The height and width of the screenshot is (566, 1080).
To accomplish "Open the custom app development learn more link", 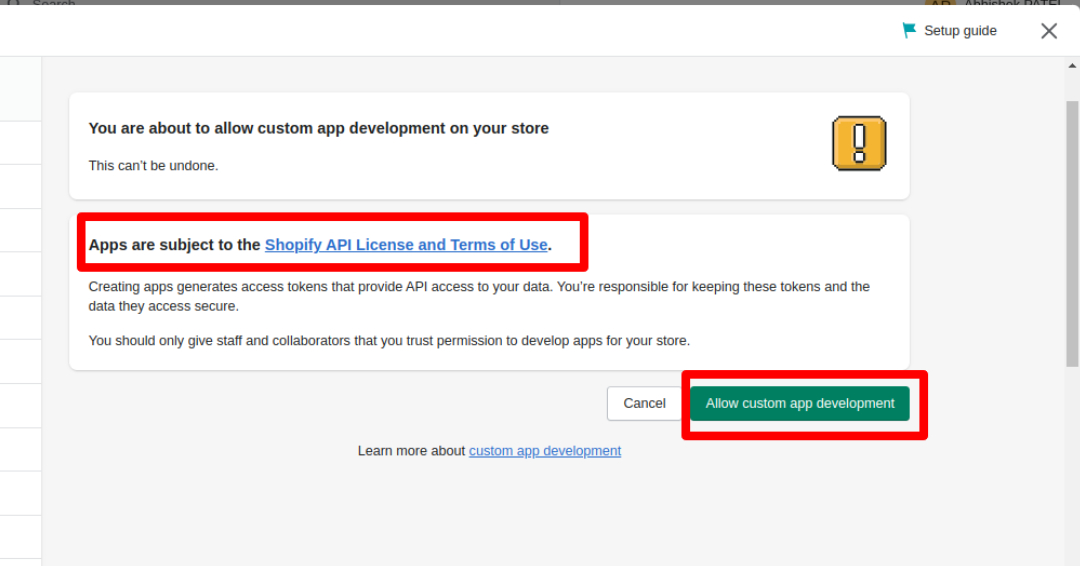I will click(x=545, y=451).
